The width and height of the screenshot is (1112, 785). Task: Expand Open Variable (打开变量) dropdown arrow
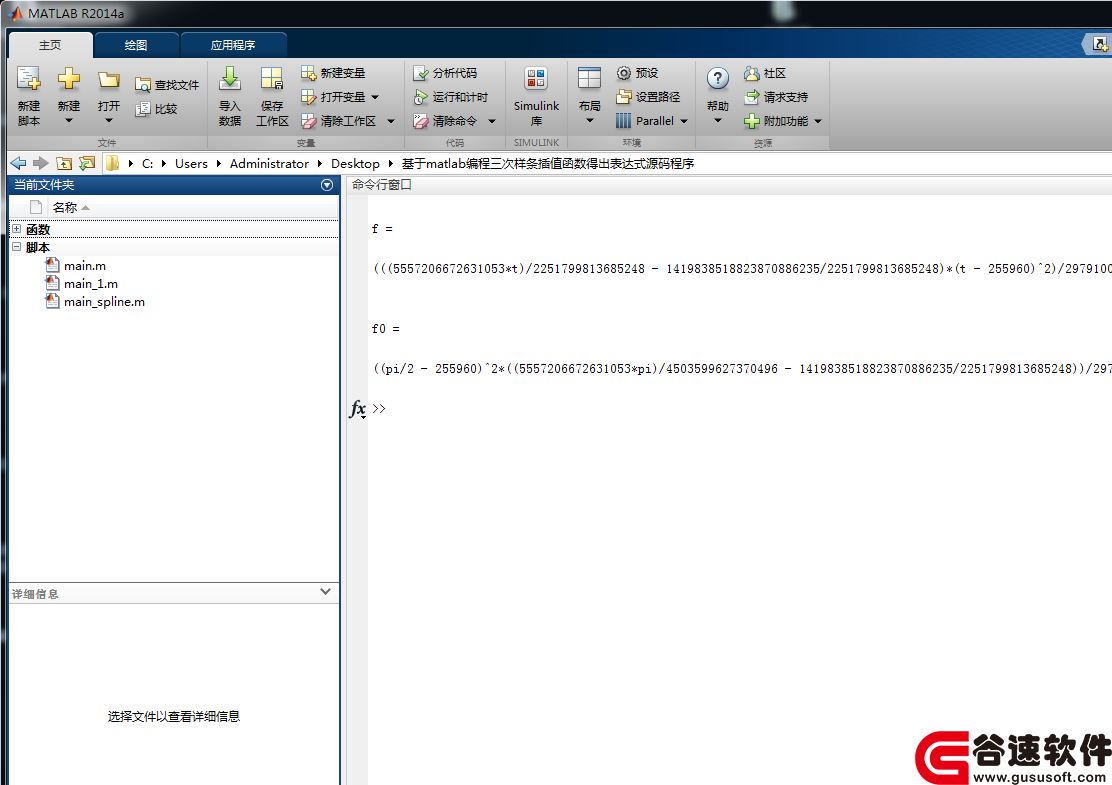click(375, 97)
